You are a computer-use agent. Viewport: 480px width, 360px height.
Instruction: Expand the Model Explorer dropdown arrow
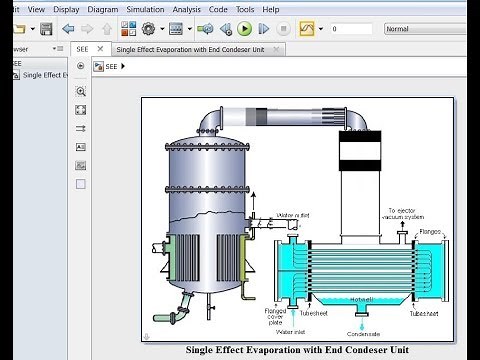click(x=190, y=29)
